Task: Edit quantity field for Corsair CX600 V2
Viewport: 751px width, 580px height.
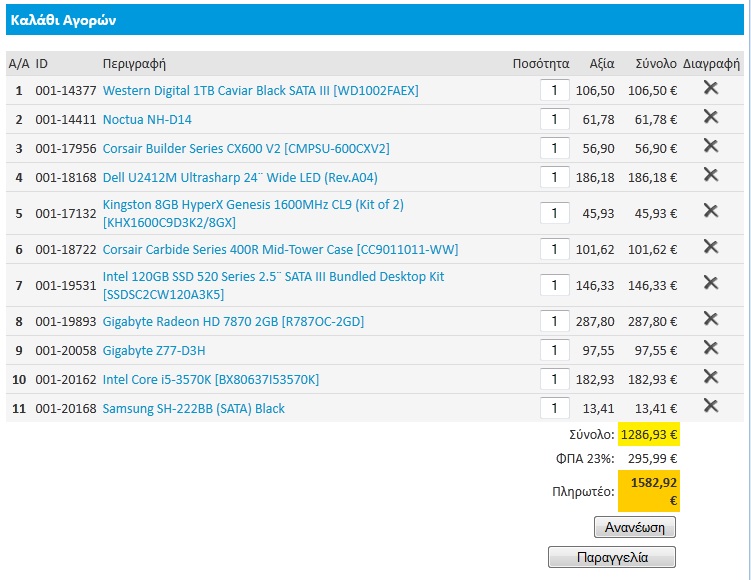Action: point(555,148)
